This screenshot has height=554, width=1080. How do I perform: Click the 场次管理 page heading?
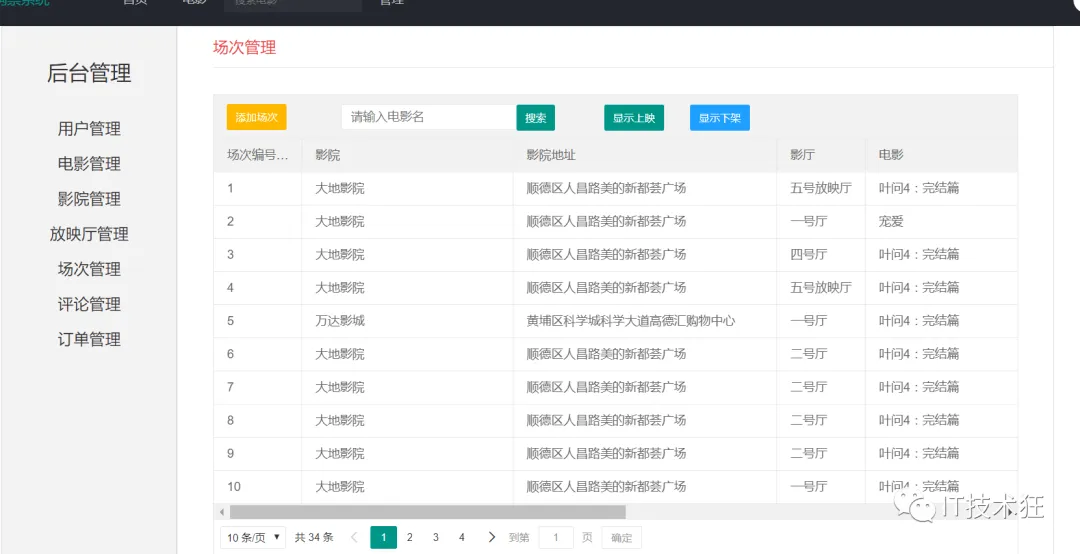coord(245,48)
